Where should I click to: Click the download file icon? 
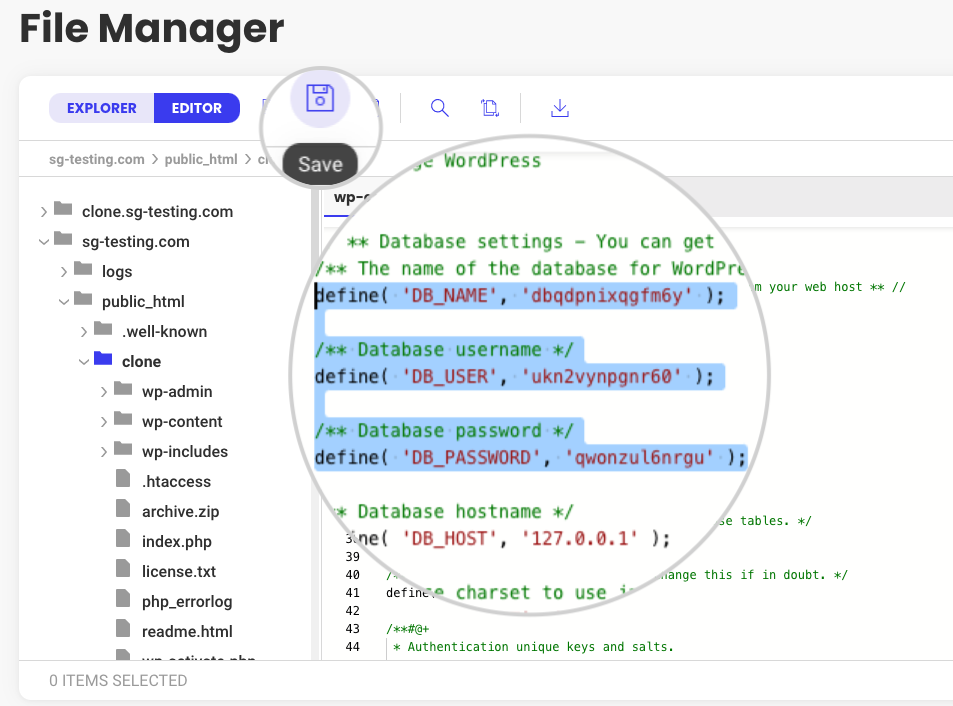click(560, 108)
